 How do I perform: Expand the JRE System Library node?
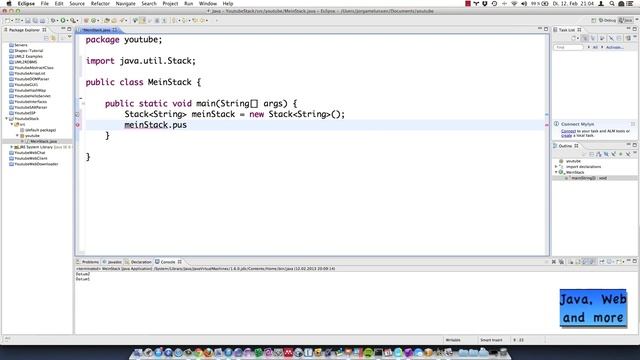tap(12, 147)
